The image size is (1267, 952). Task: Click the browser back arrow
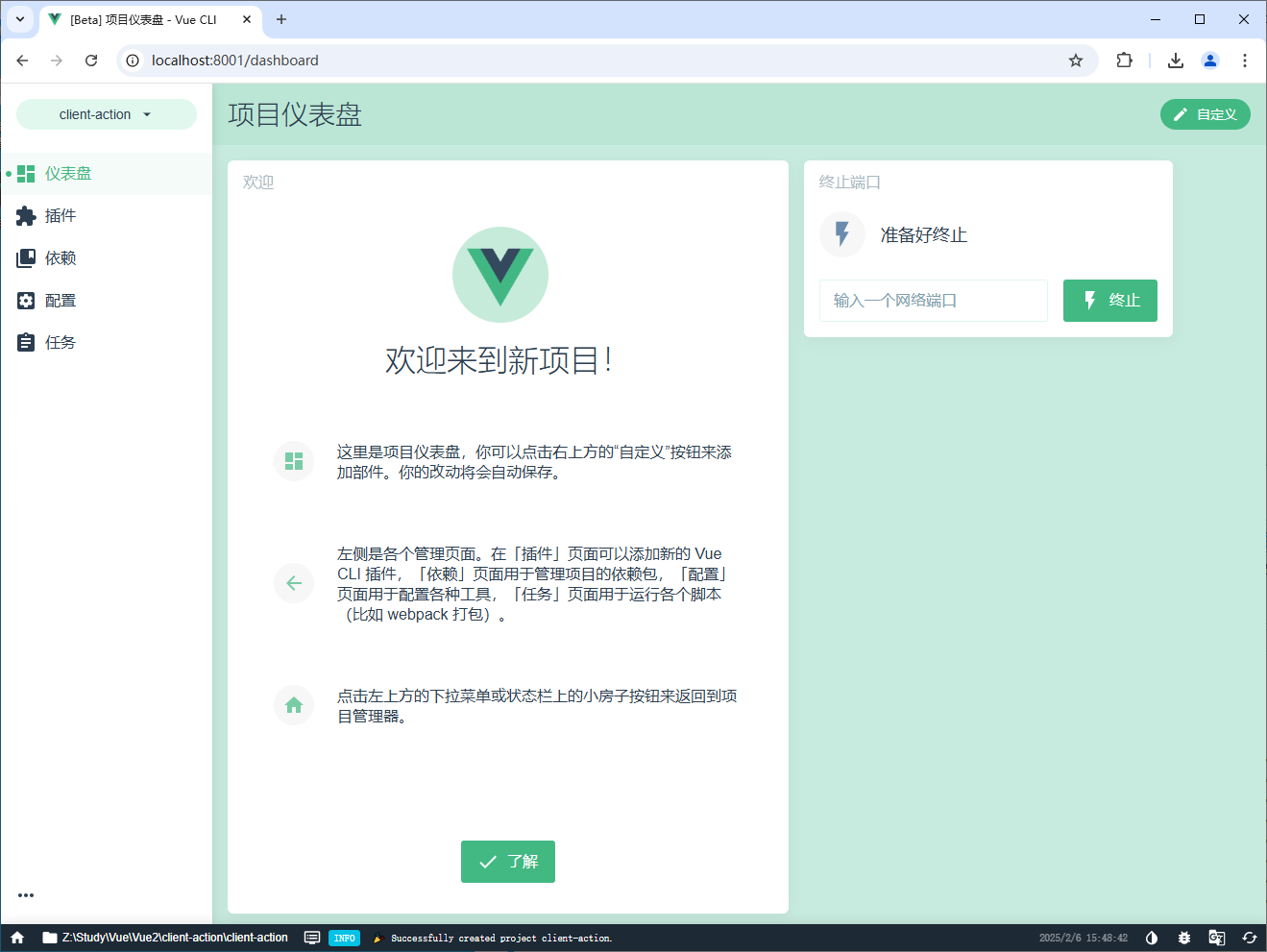tap(22, 61)
